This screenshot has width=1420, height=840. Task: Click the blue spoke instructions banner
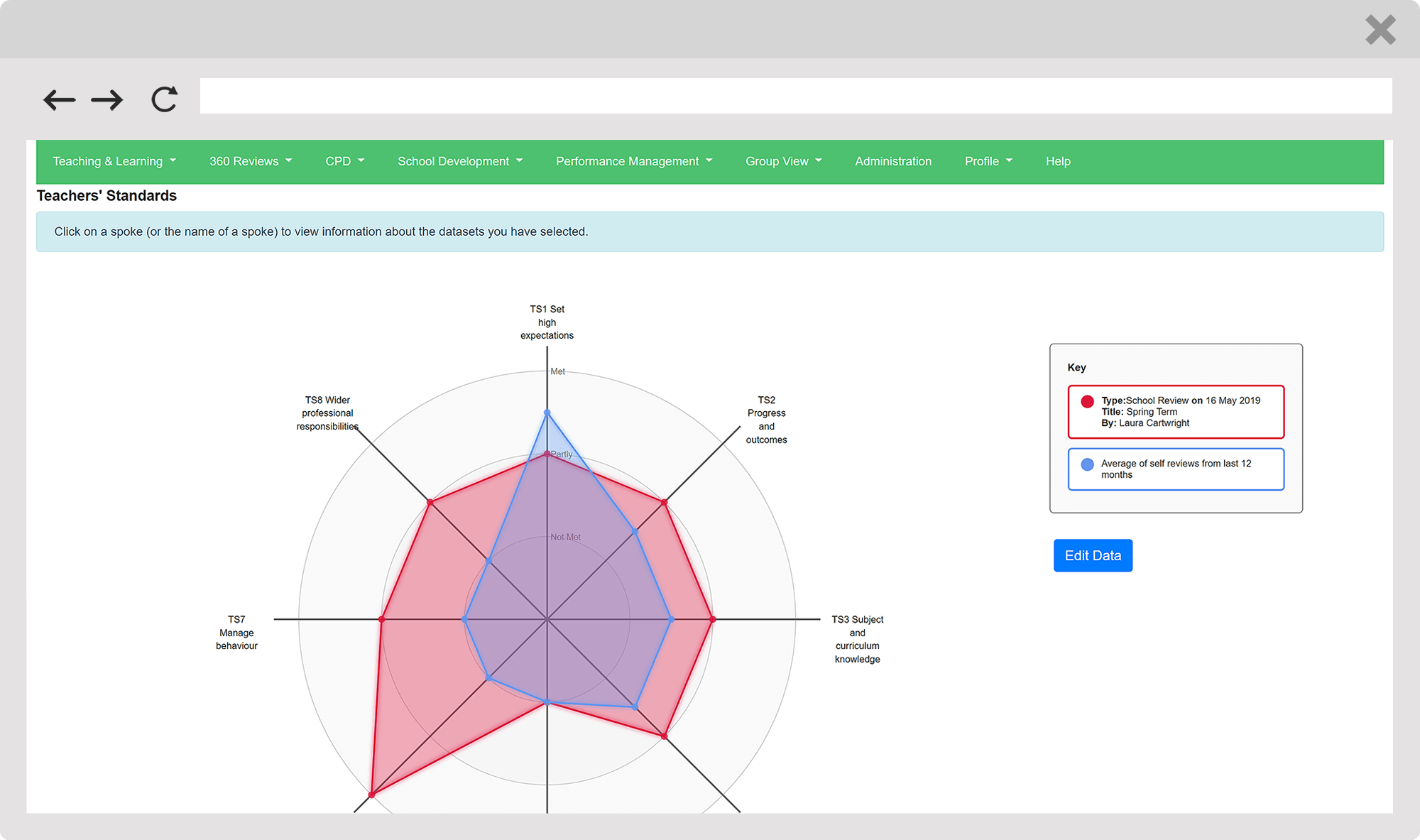pos(710,231)
